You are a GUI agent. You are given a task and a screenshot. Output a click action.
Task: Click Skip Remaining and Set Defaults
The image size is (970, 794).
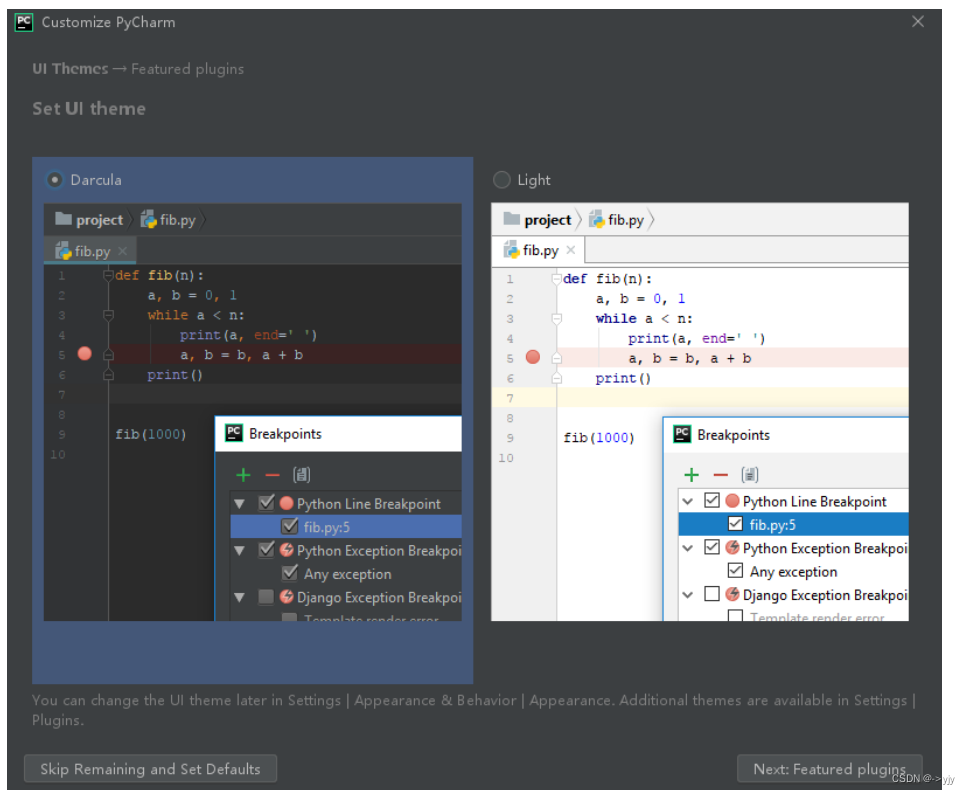click(150, 769)
